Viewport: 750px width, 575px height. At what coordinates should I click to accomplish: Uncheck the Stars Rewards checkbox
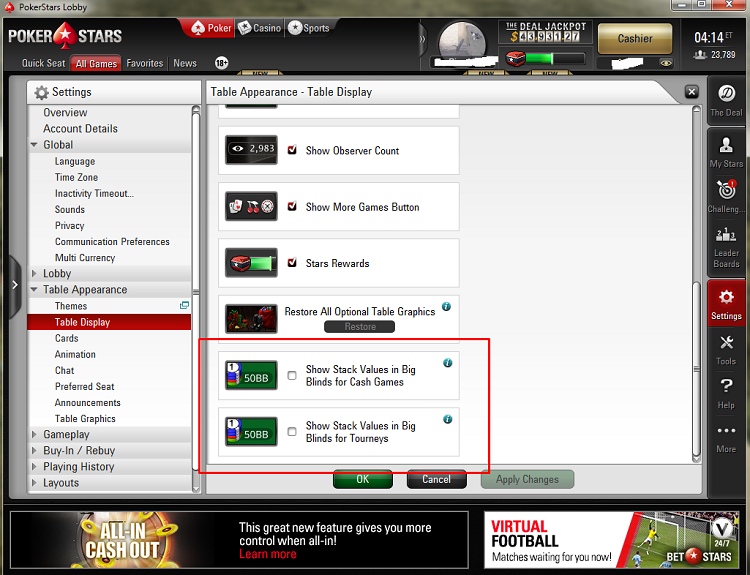coord(292,263)
